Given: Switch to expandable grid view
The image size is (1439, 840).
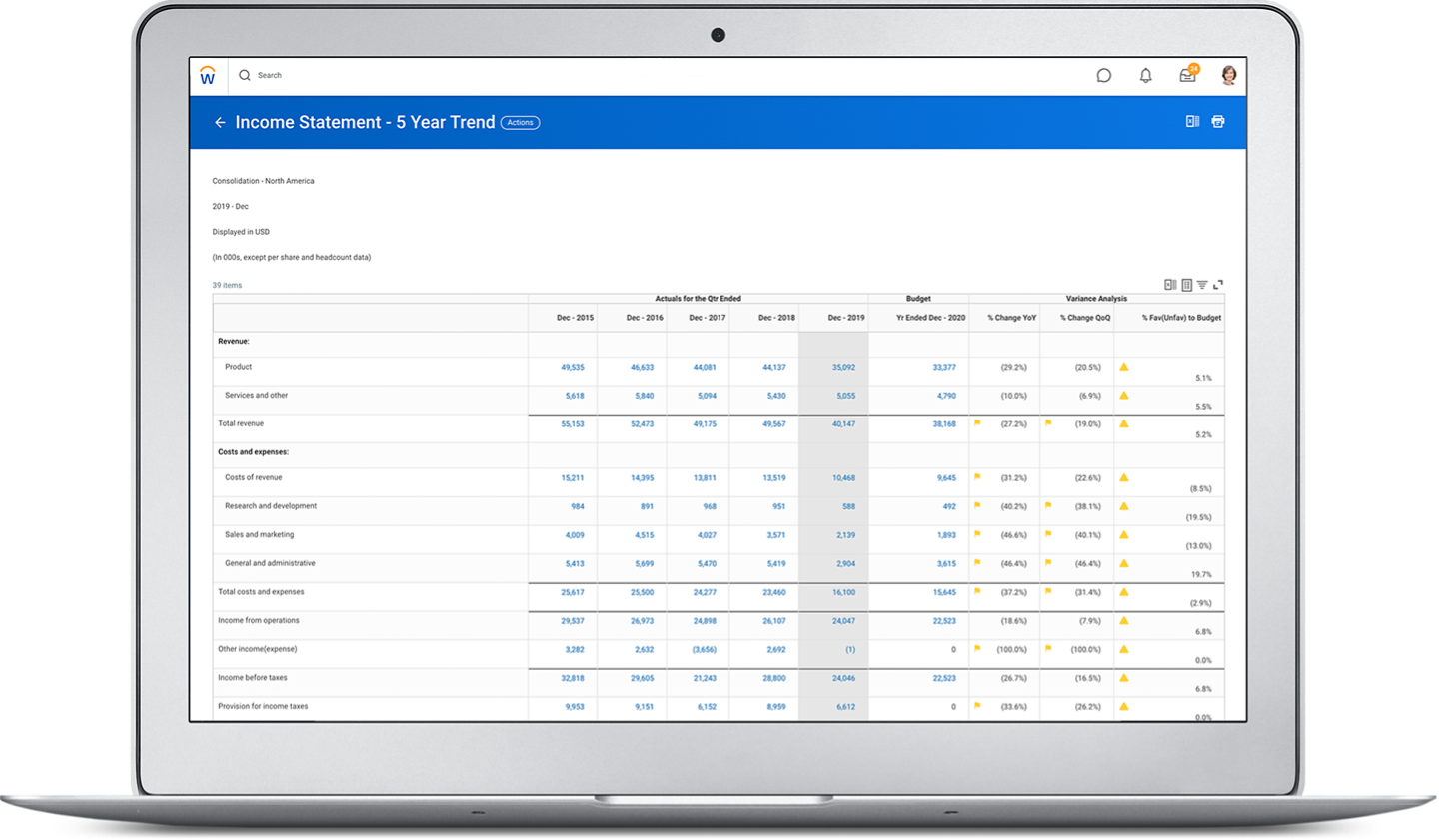Looking at the screenshot, I should point(1186,285).
